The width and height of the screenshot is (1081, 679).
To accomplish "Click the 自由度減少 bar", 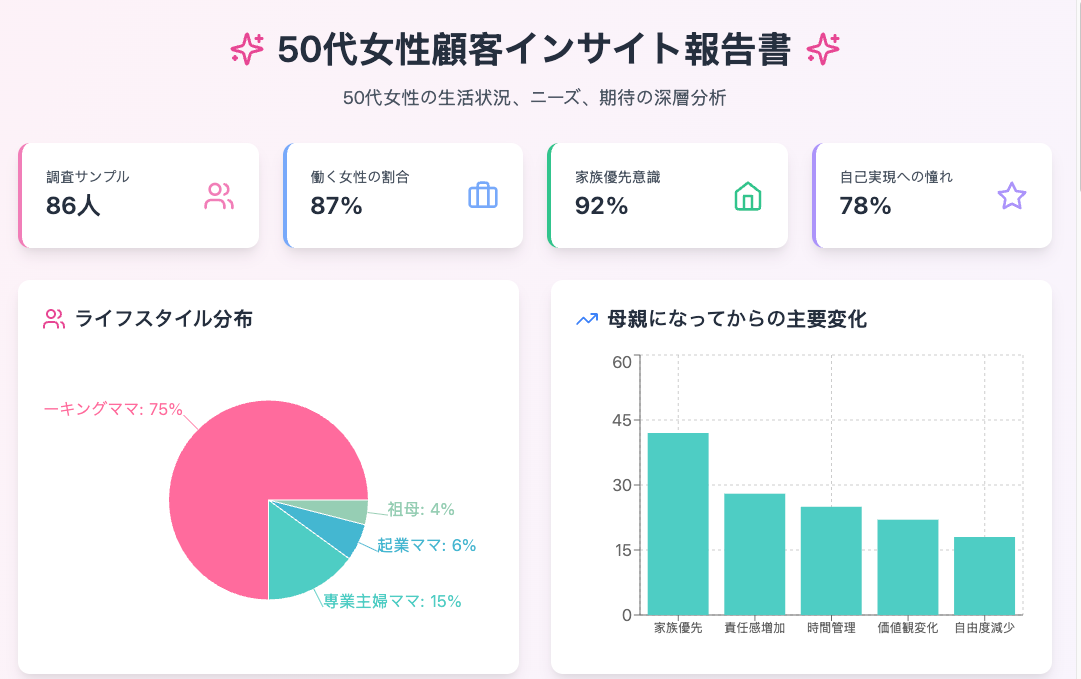I will click(984, 575).
